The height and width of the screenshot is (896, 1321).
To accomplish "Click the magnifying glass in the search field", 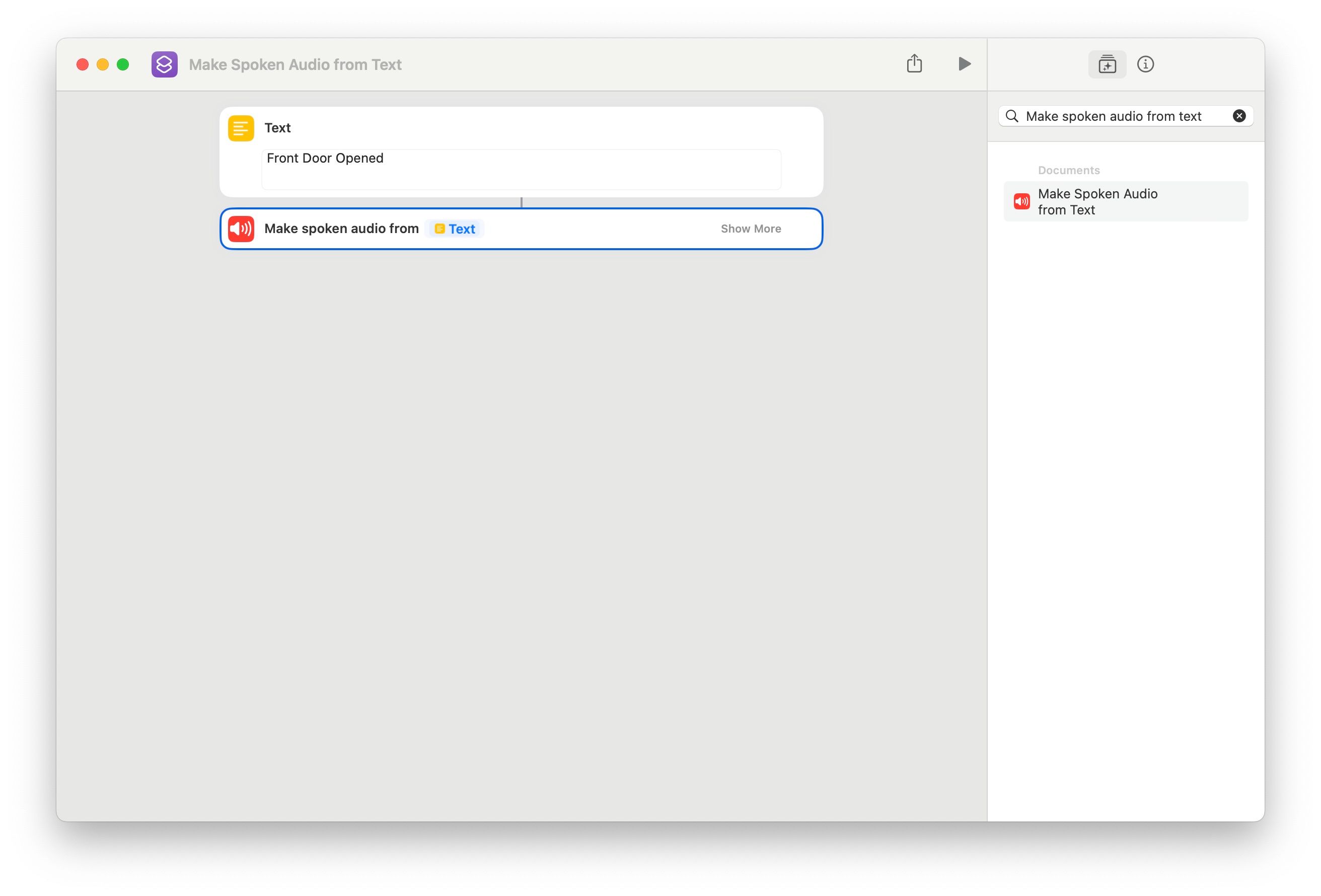I will tap(1012, 116).
